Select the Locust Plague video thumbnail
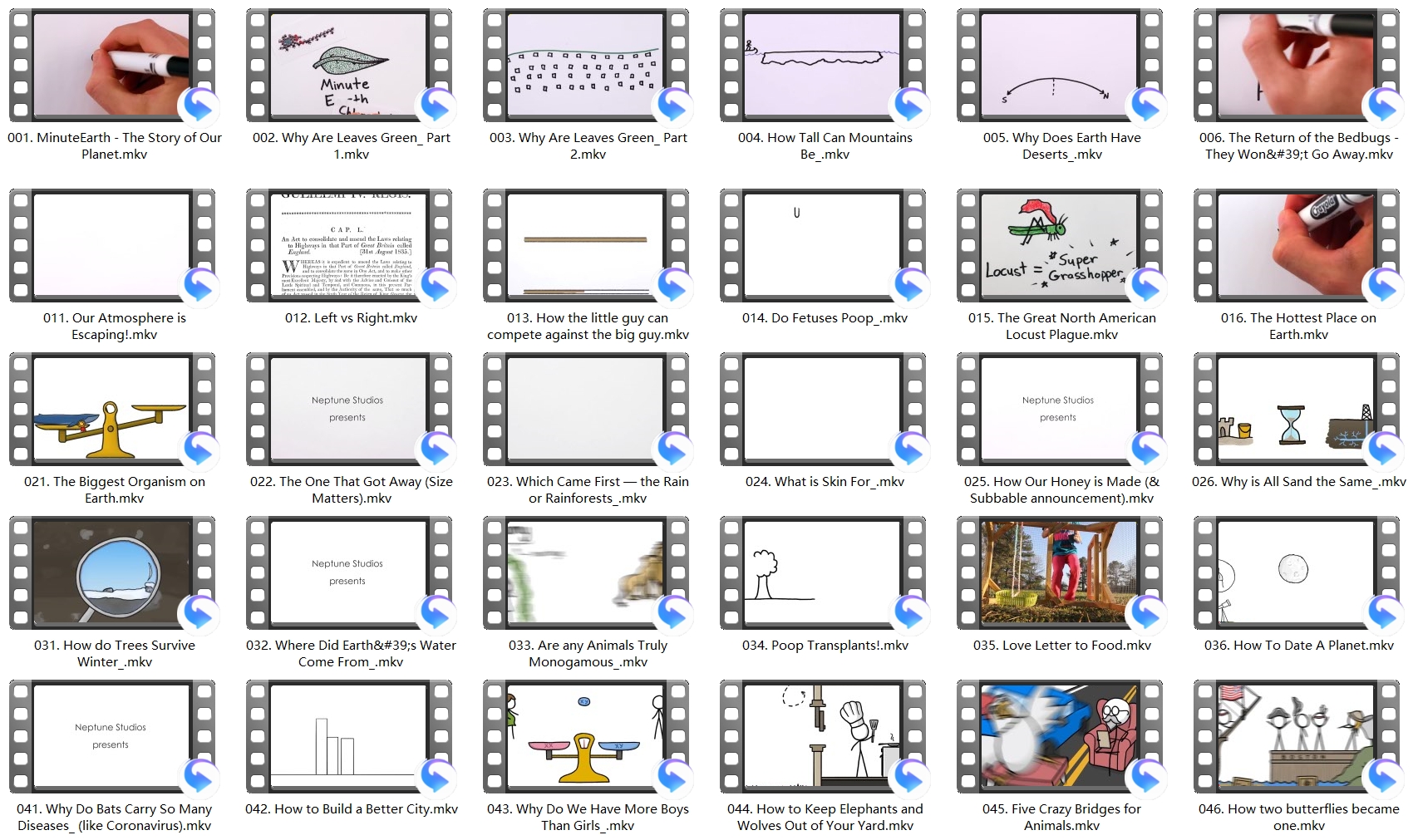This screenshot has width=1413, height=840. tap(1060, 246)
